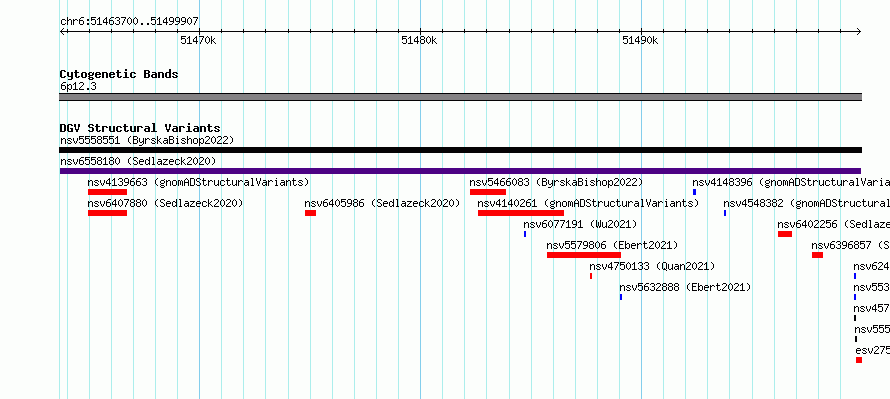Open the nsv6402256 variant label
The height and width of the screenshot is (399, 890).
834,224
